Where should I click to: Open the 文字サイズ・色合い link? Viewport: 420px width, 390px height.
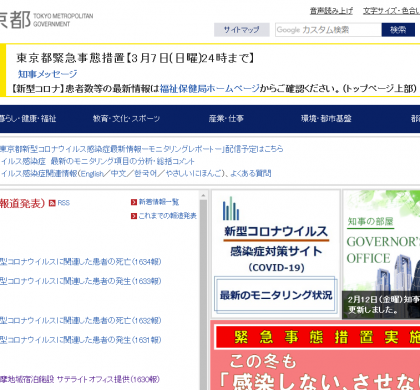(391, 11)
